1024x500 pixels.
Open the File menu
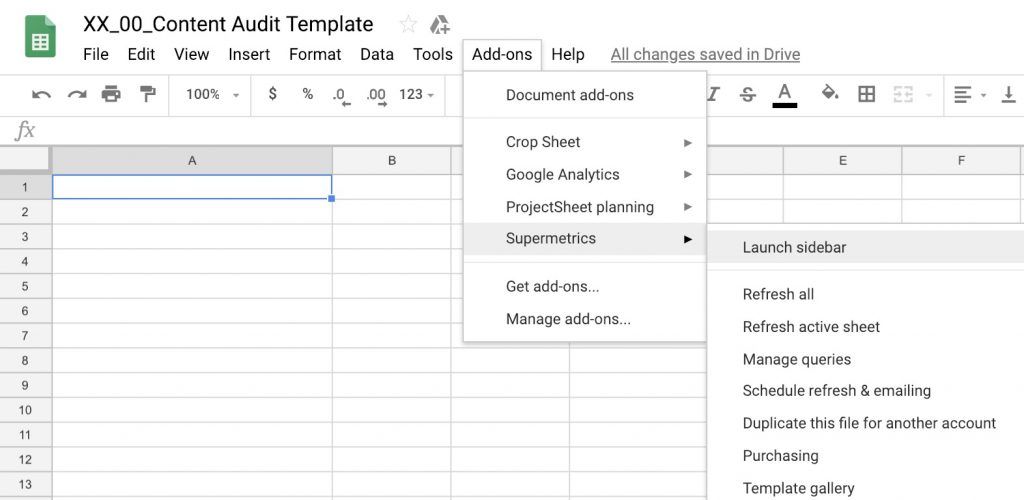95,54
